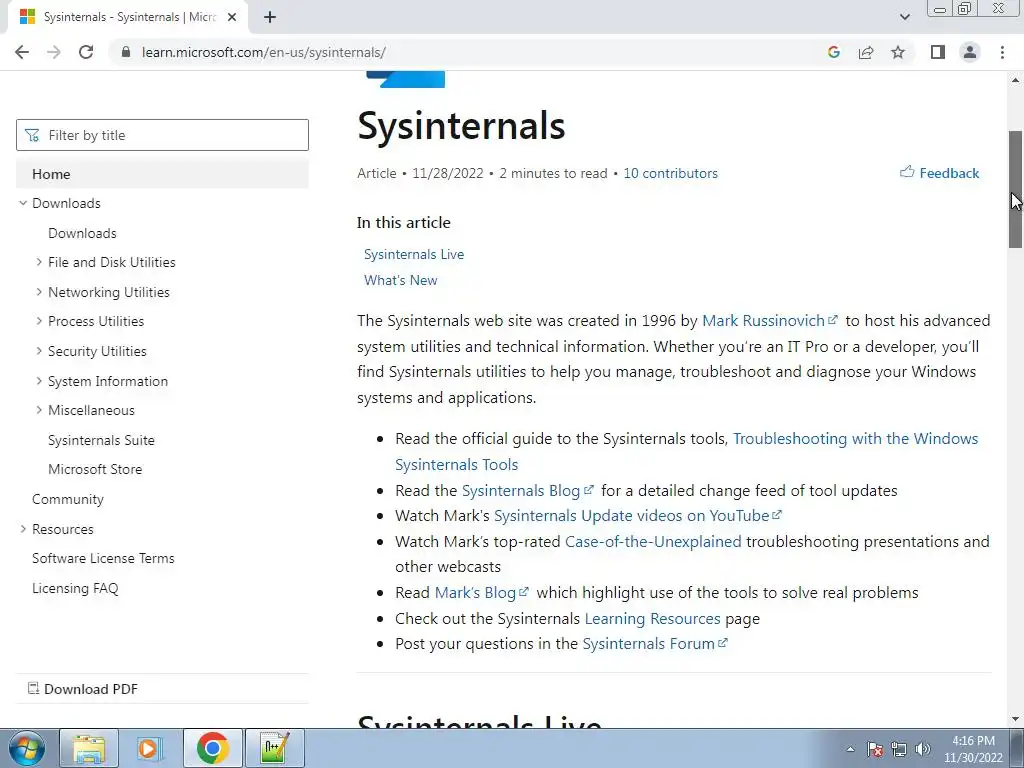Image resolution: width=1024 pixels, height=768 pixels.
Task: Click the Download PDF icon
Action: [33, 688]
